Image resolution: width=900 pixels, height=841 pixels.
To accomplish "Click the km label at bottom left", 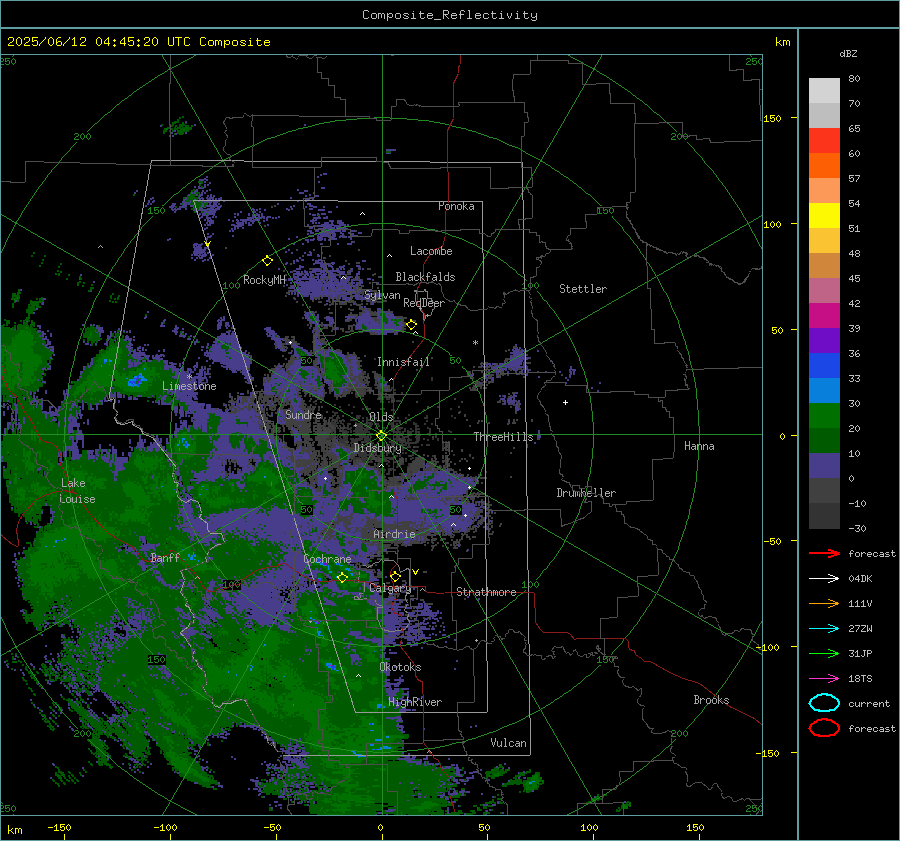I will [14, 830].
